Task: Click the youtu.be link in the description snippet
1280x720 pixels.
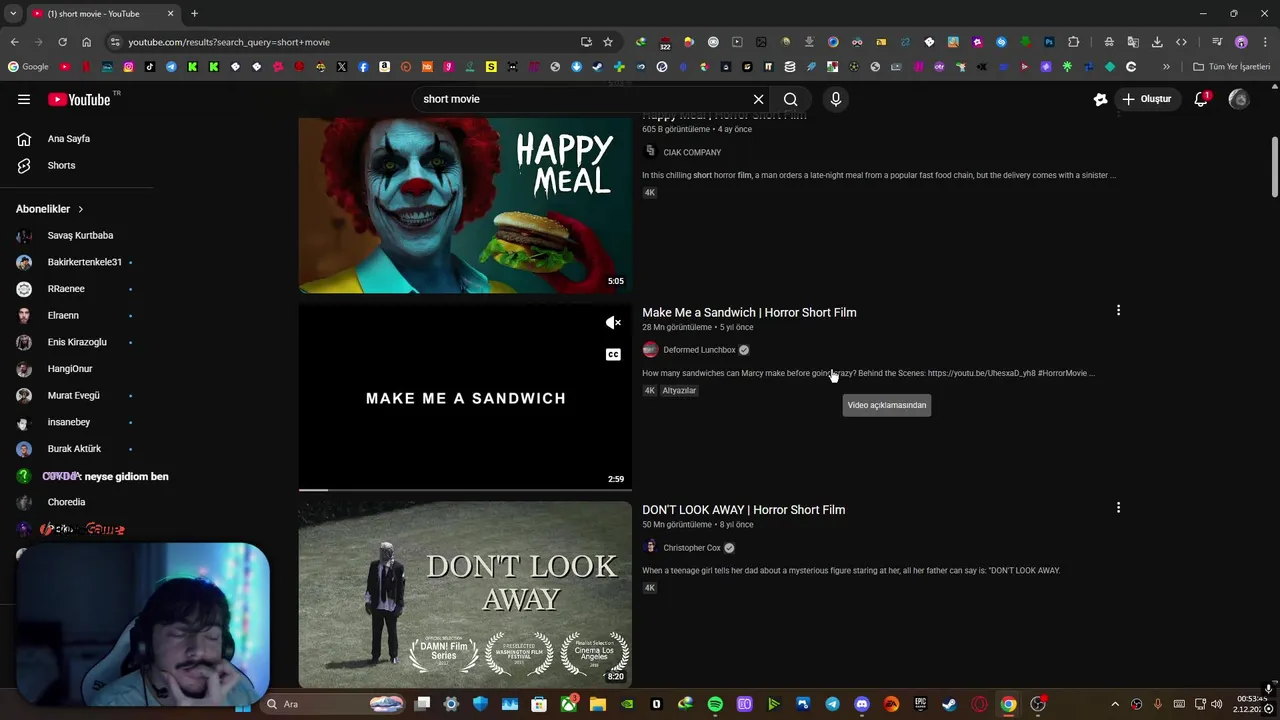Action: click(981, 373)
